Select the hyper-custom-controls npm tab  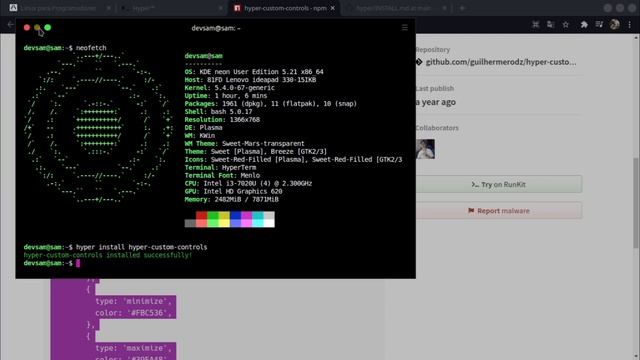coord(285,8)
